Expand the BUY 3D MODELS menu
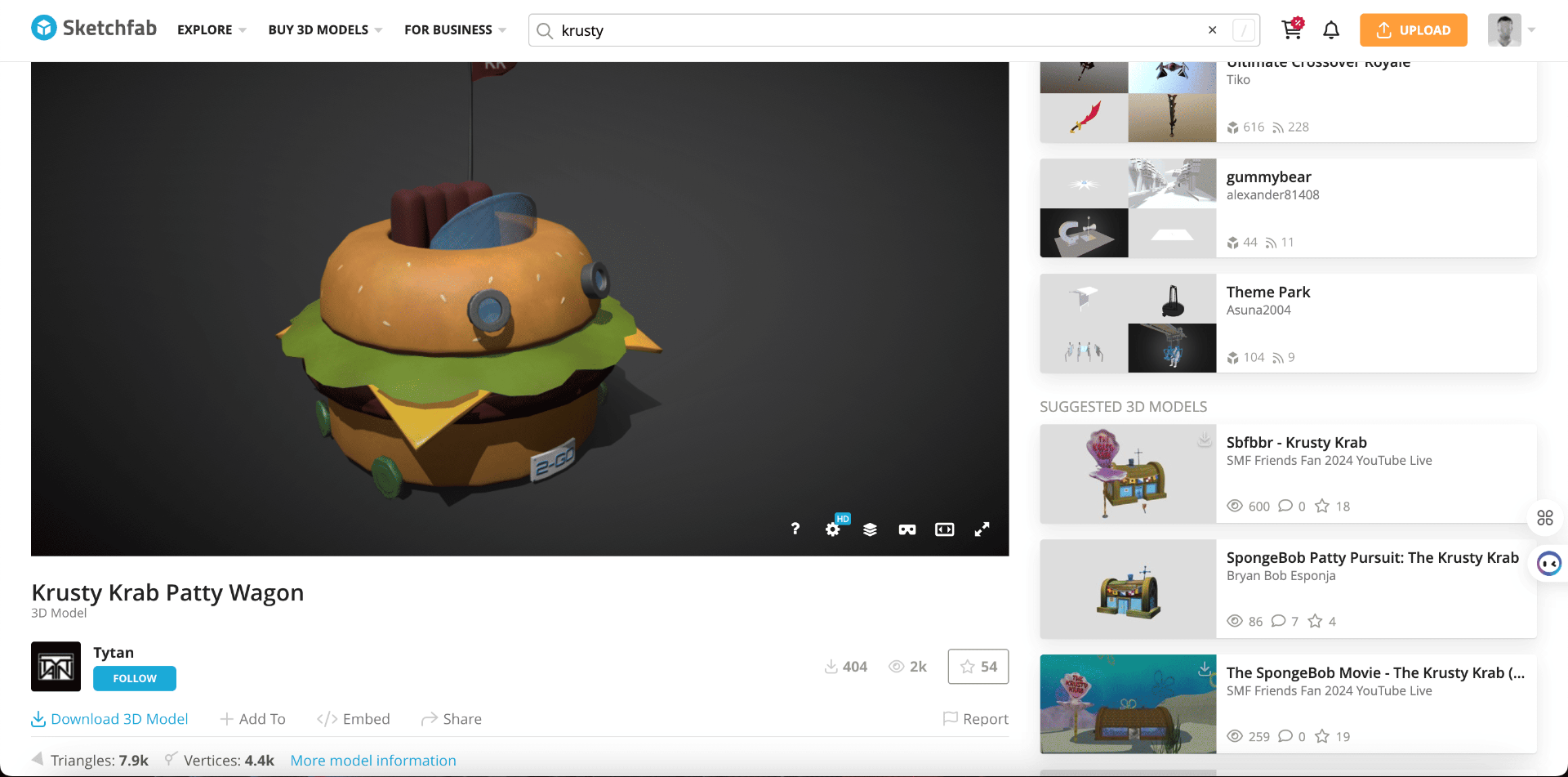Screen dimensions: 1568x777 point(325,30)
